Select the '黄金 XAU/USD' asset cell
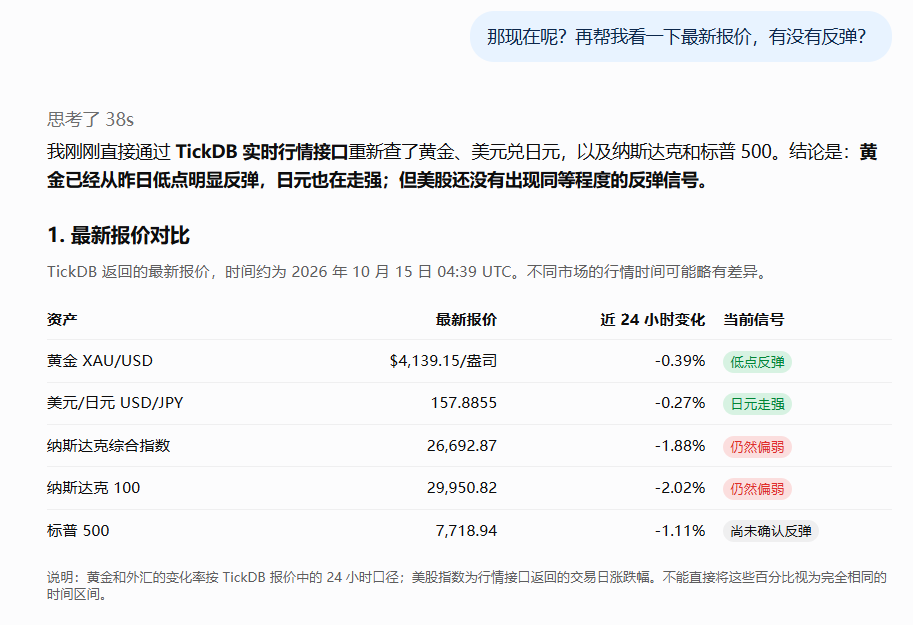Image resolution: width=913 pixels, height=625 pixels. click(x=100, y=361)
